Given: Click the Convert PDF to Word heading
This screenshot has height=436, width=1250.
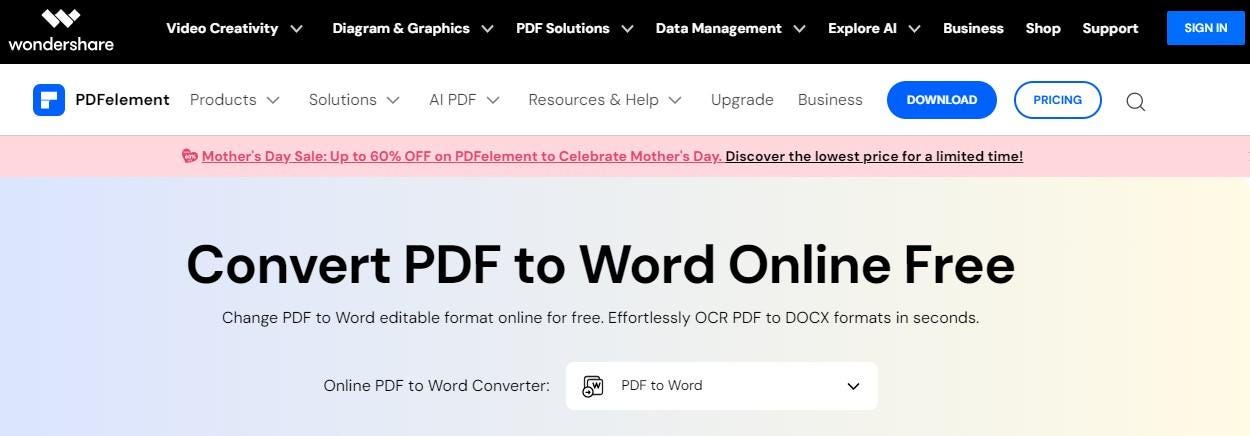Looking at the screenshot, I should 600,264.
